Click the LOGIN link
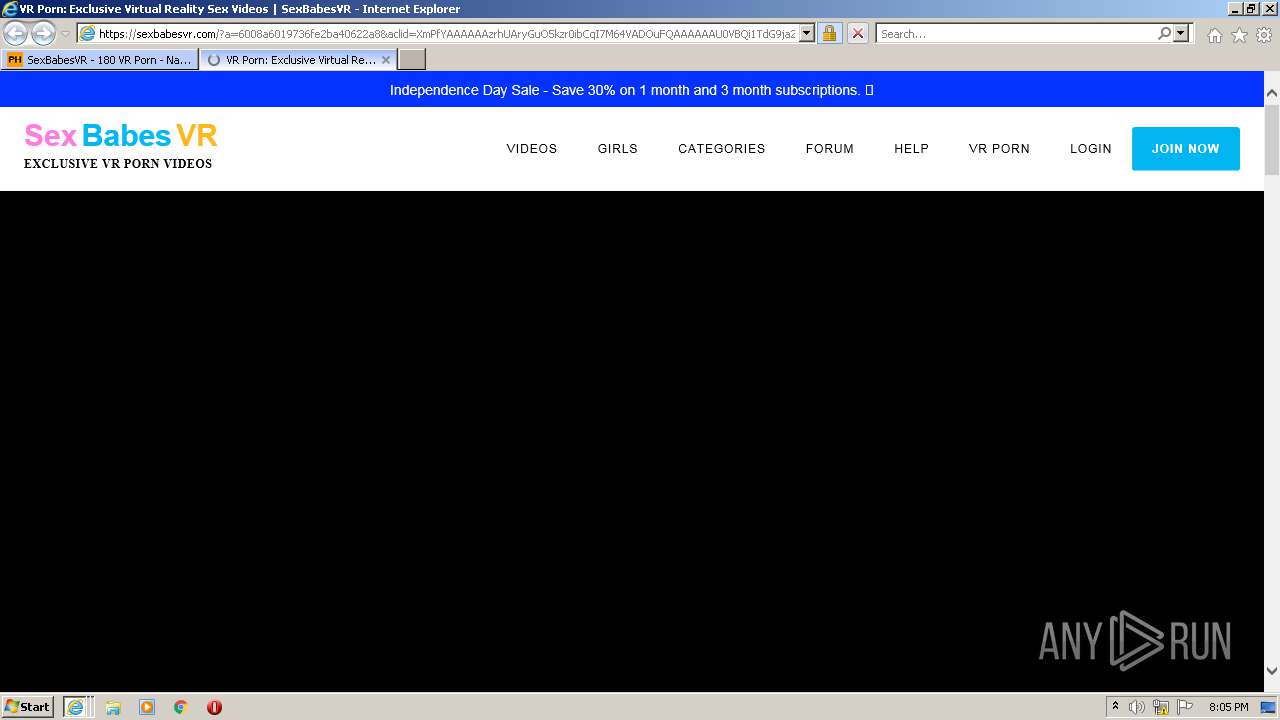The image size is (1280, 720). pyautogui.click(x=1090, y=149)
